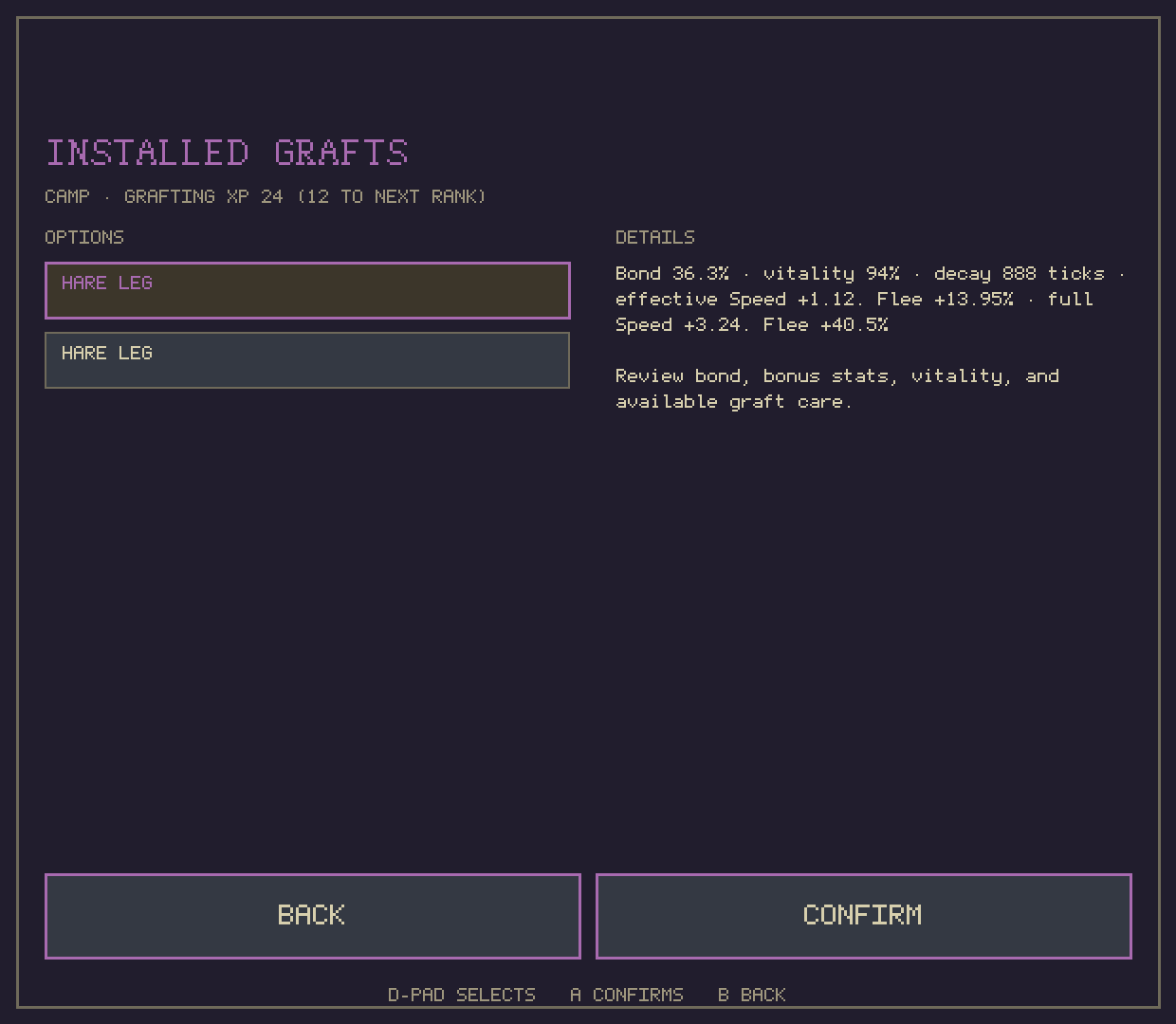Click the D-PAD SELECTS hint
Viewport: 1176px width, 1024px height.
pos(462,995)
